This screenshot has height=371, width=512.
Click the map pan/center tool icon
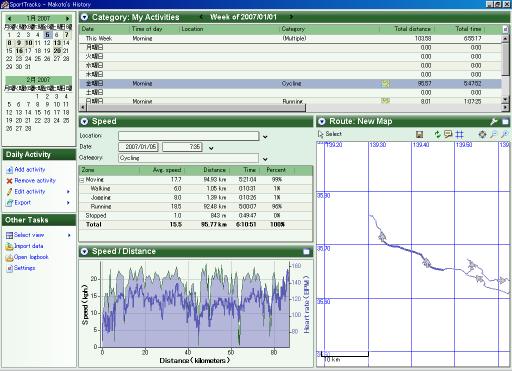pos(482,134)
